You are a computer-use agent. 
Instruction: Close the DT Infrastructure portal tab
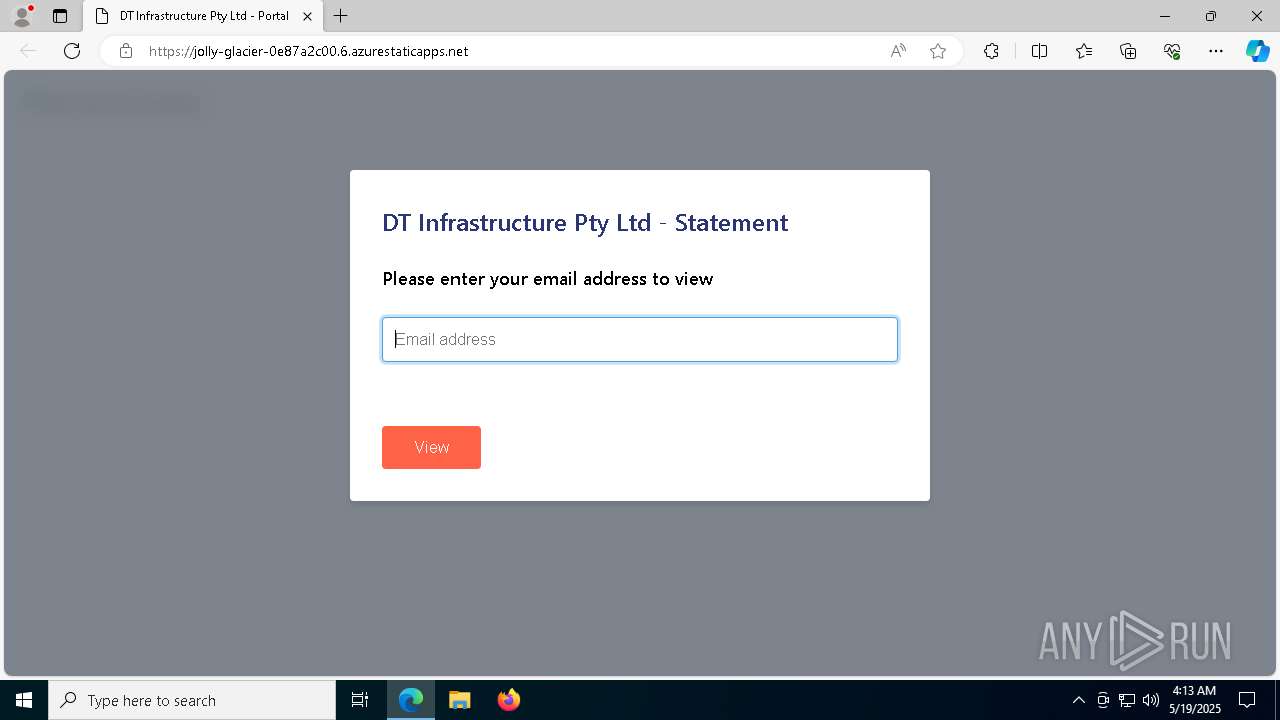point(307,16)
